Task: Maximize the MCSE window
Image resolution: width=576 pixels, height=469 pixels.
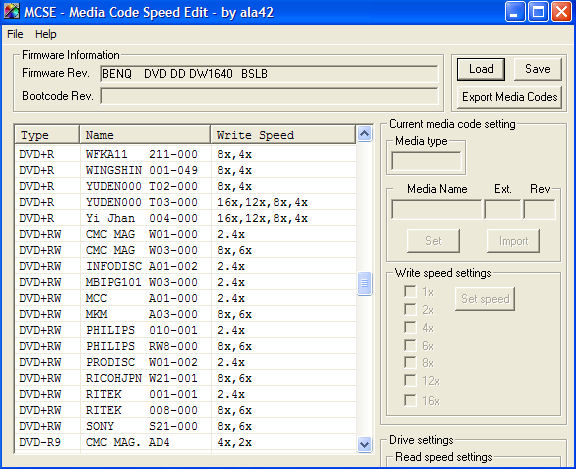Action: 538,12
